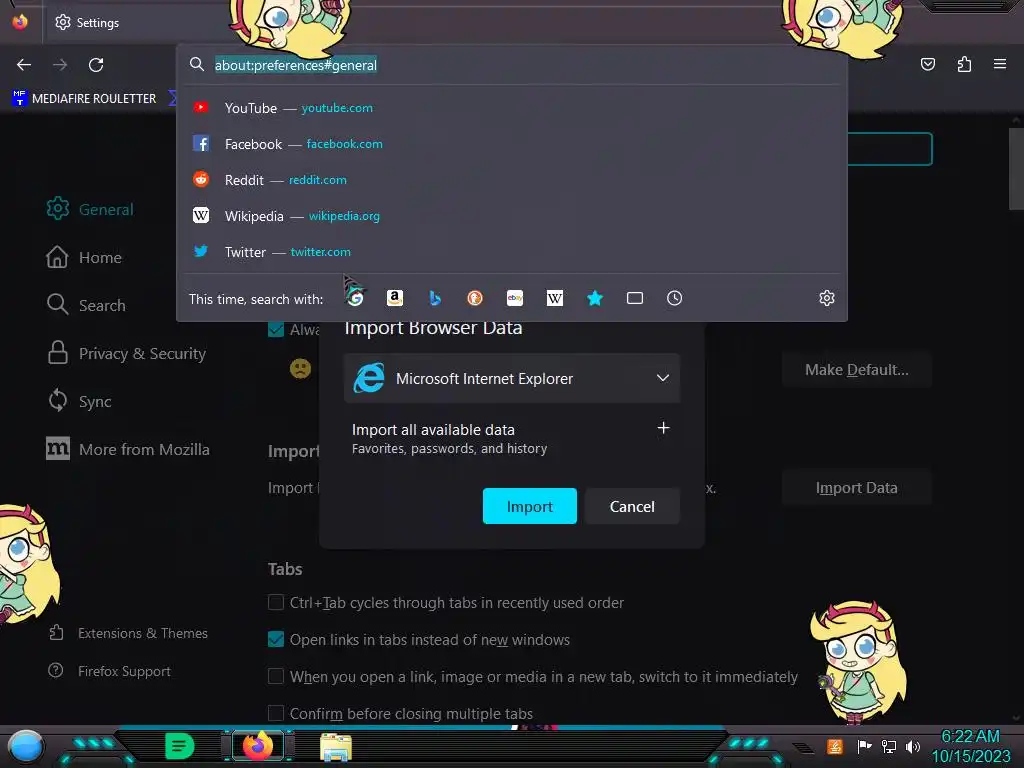This screenshot has width=1024, height=768.
Task: Click the MEDIAFIRE ROULETTER bookmark
Action: point(84,99)
